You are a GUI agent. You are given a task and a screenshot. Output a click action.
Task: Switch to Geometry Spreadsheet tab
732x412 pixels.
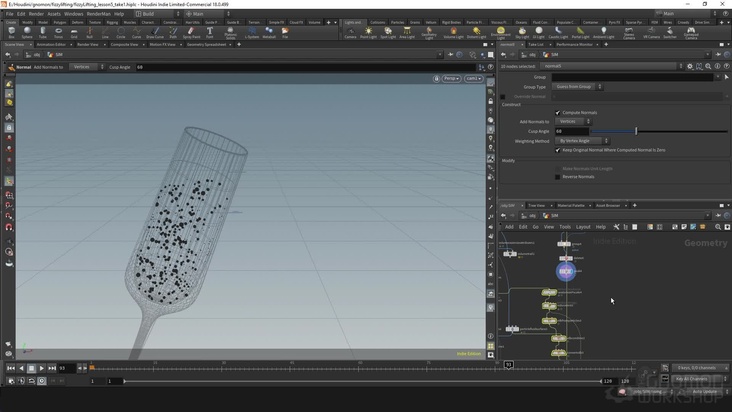tap(207, 44)
